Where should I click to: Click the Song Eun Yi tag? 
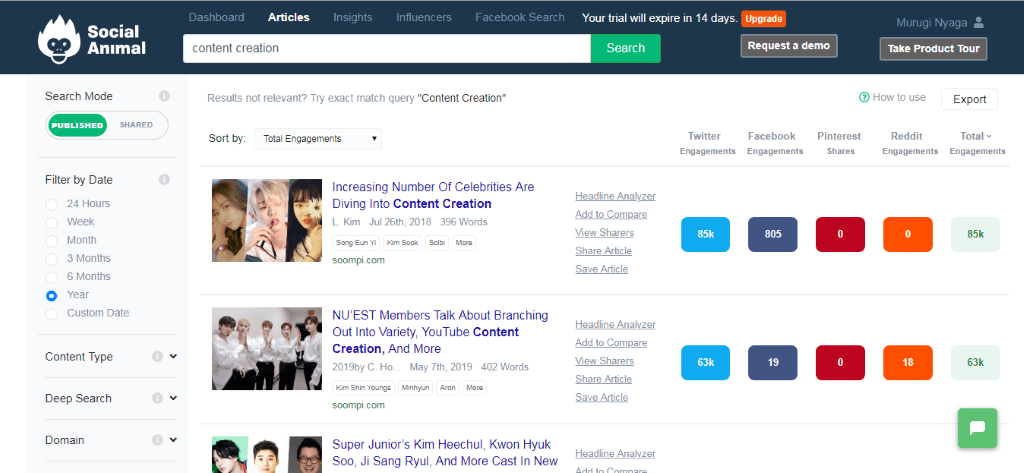(x=355, y=243)
